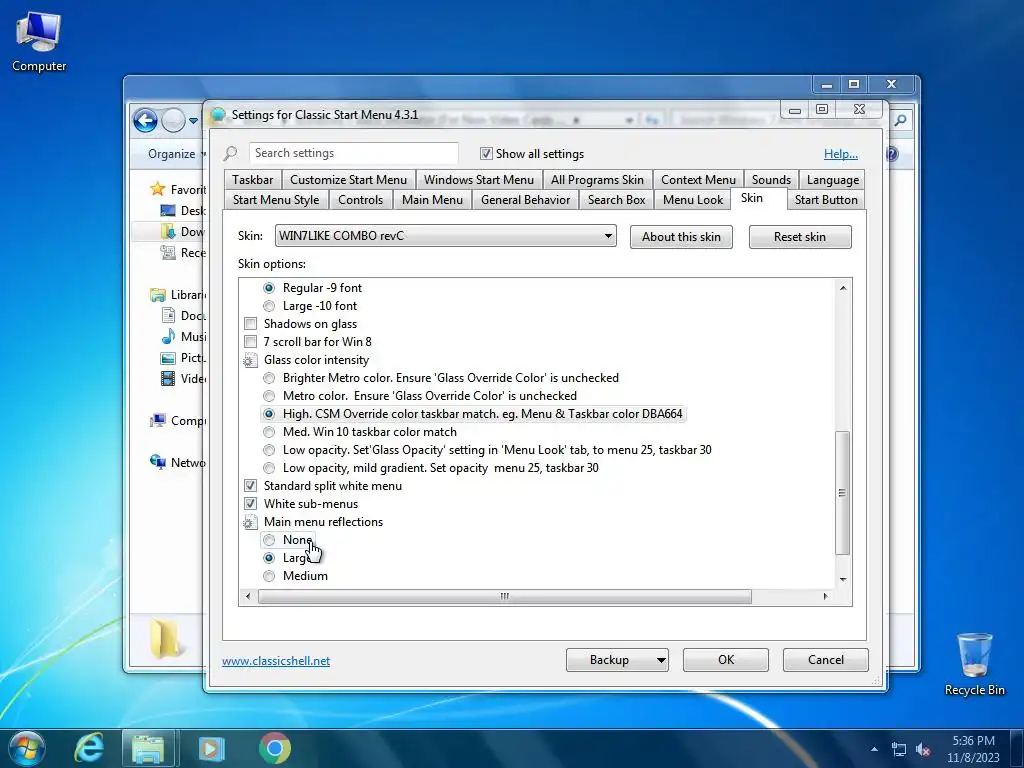
Task: Launch Google Chrome from taskbar
Action: (274, 748)
